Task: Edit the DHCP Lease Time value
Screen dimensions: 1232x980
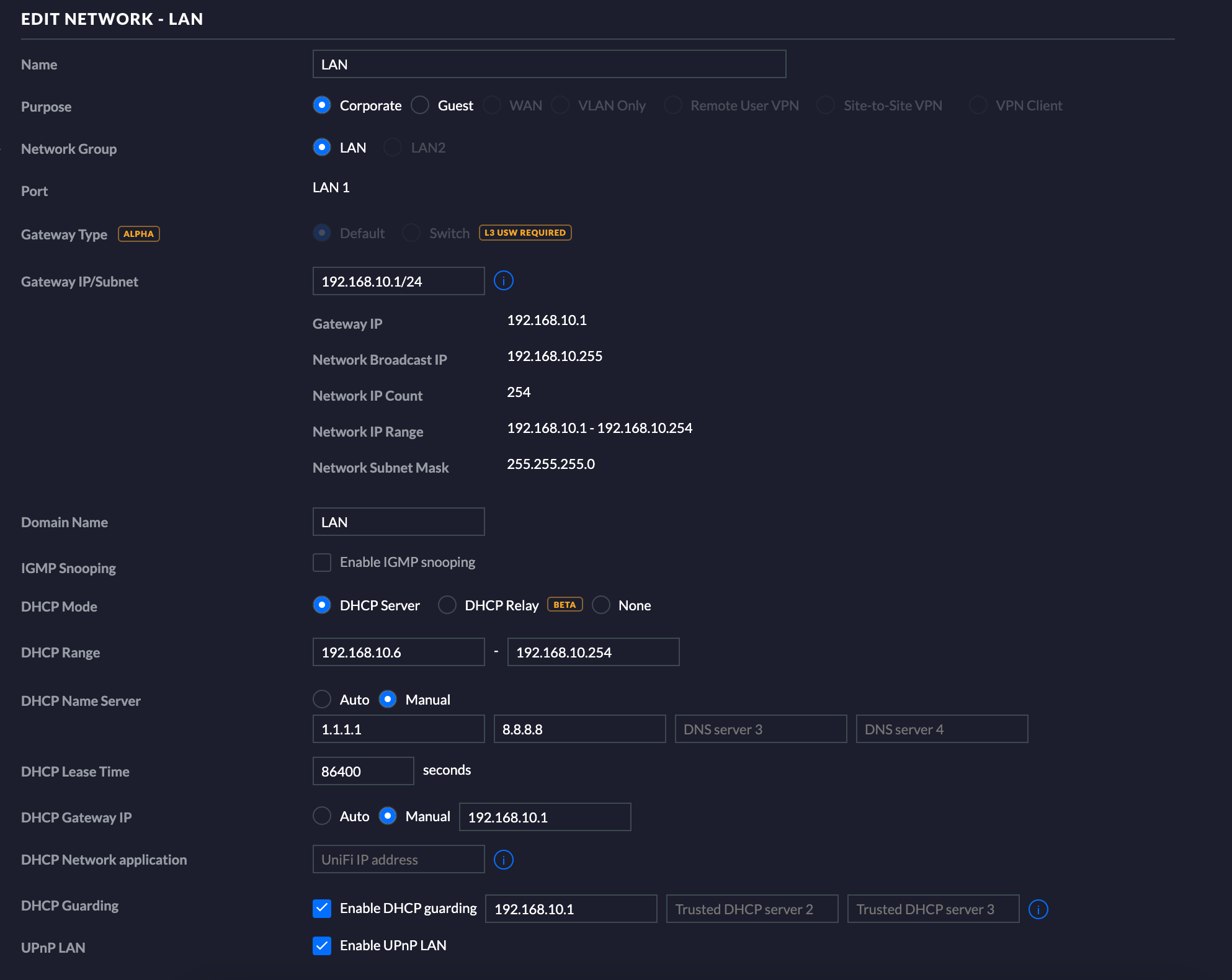Action: coord(363,772)
